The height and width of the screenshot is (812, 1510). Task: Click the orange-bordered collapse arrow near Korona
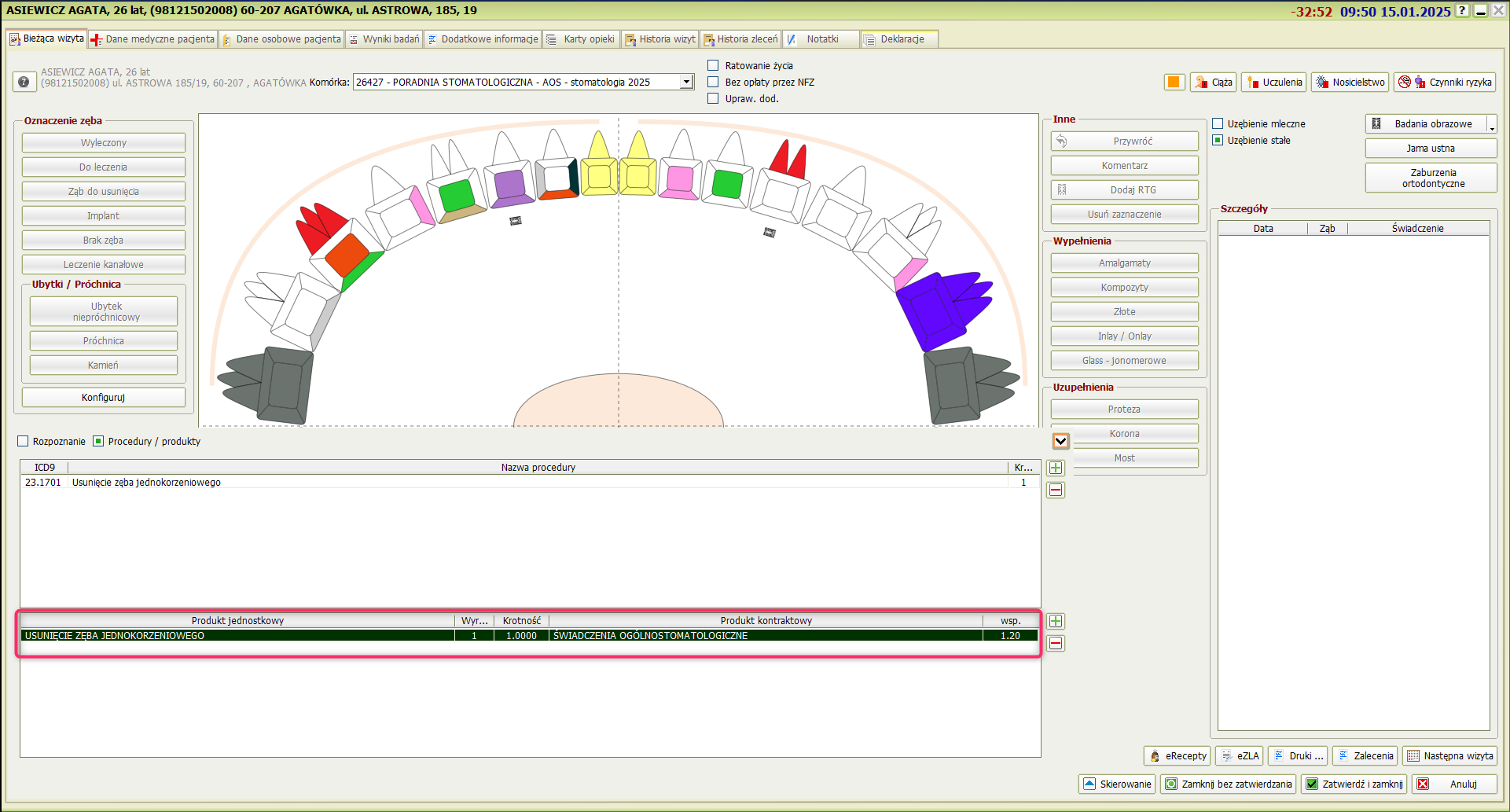pyautogui.click(x=1060, y=441)
